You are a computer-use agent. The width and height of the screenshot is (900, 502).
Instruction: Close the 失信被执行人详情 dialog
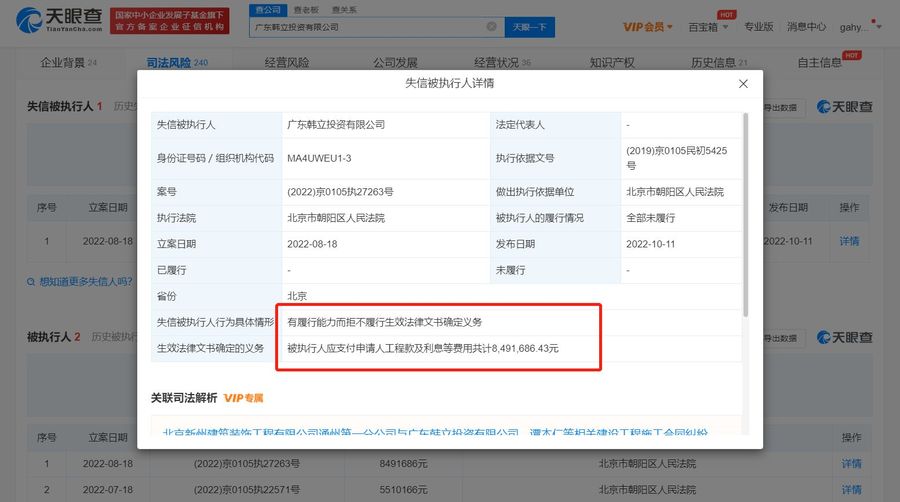pyautogui.click(x=743, y=84)
